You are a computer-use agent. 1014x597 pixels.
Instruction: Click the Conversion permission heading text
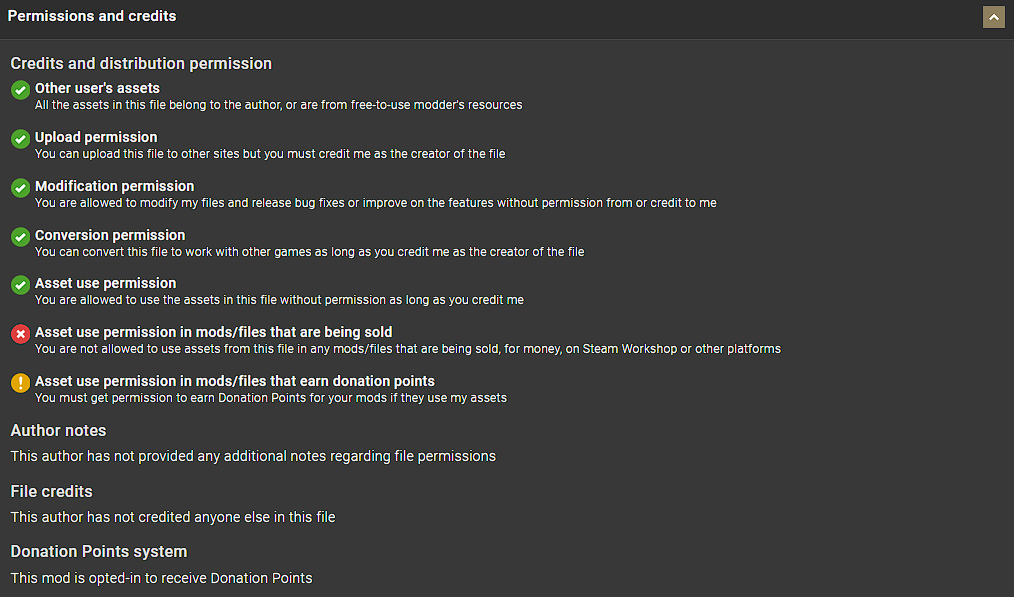pyautogui.click(x=110, y=235)
